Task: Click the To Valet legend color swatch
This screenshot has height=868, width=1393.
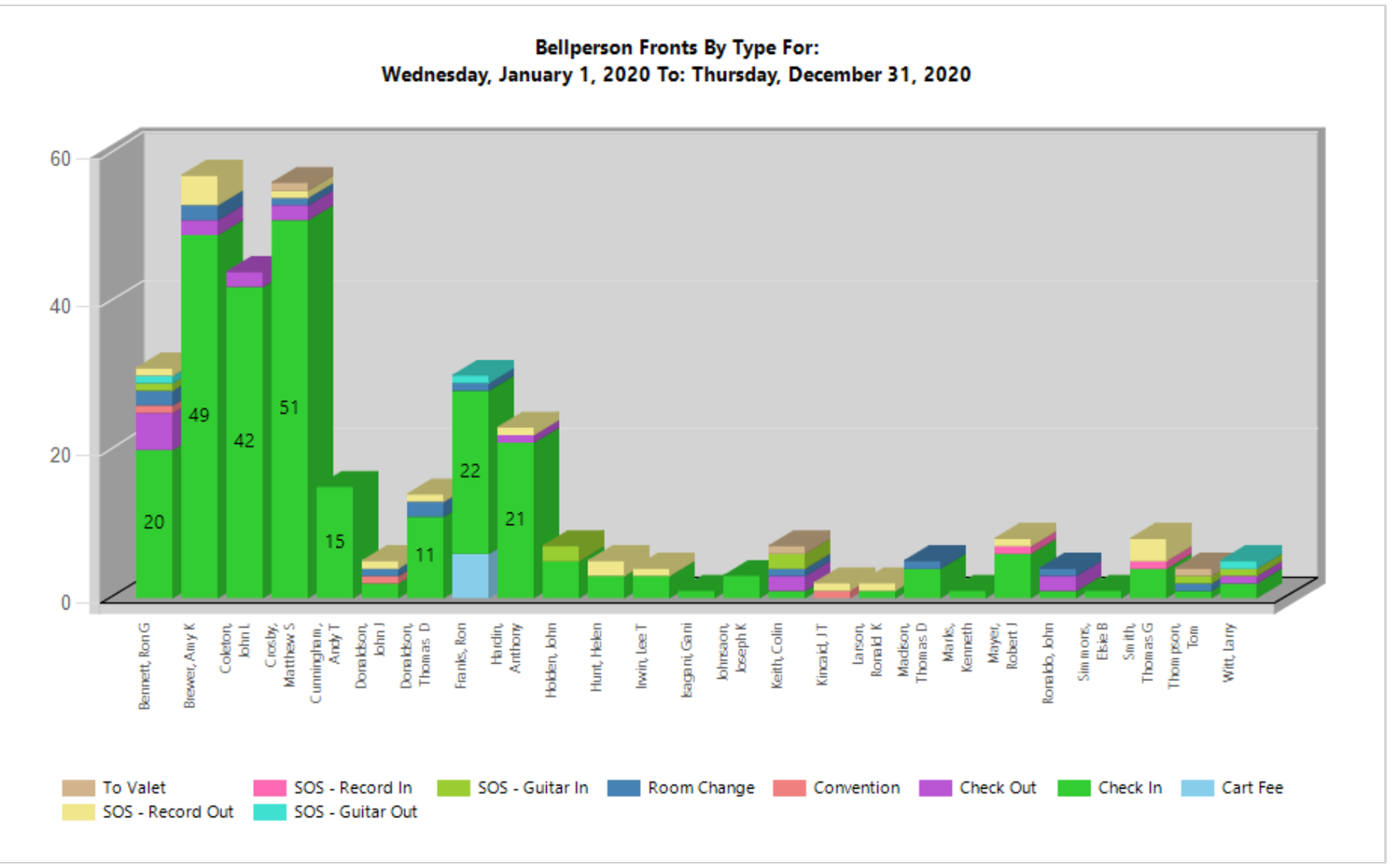Action: tap(78, 788)
